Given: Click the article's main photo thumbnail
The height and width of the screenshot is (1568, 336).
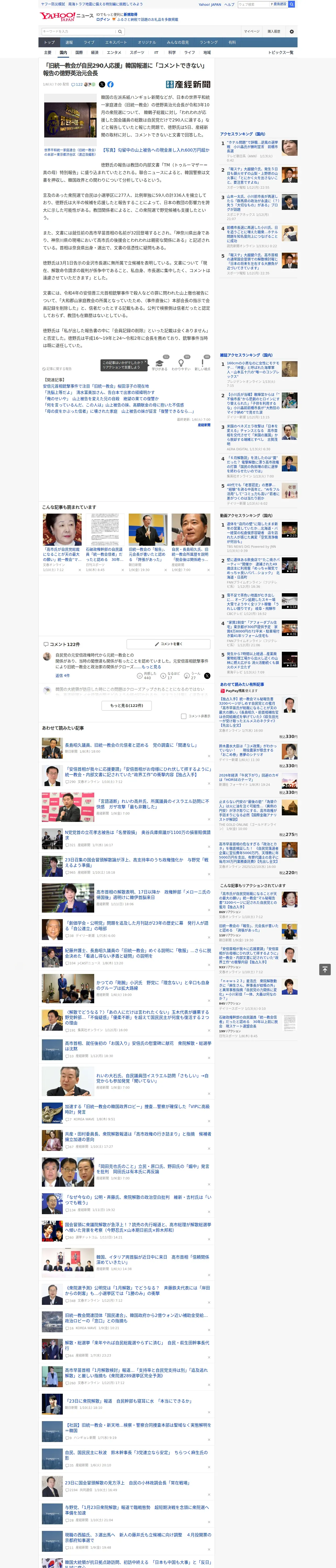Looking at the screenshot, I should pyautogui.click(x=70, y=120).
